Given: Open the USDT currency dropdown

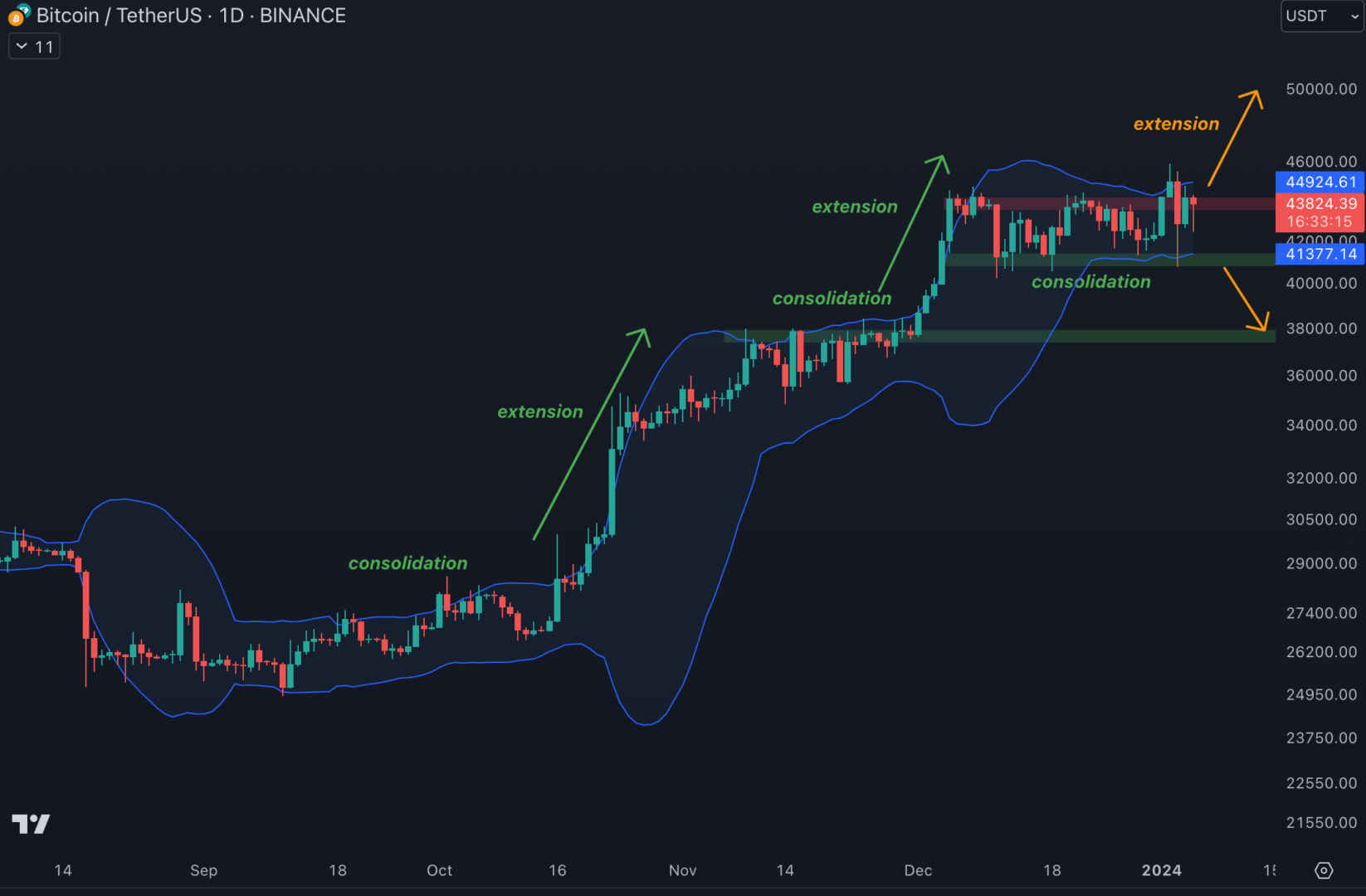Looking at the screenshot, I should coord(1322,16).
